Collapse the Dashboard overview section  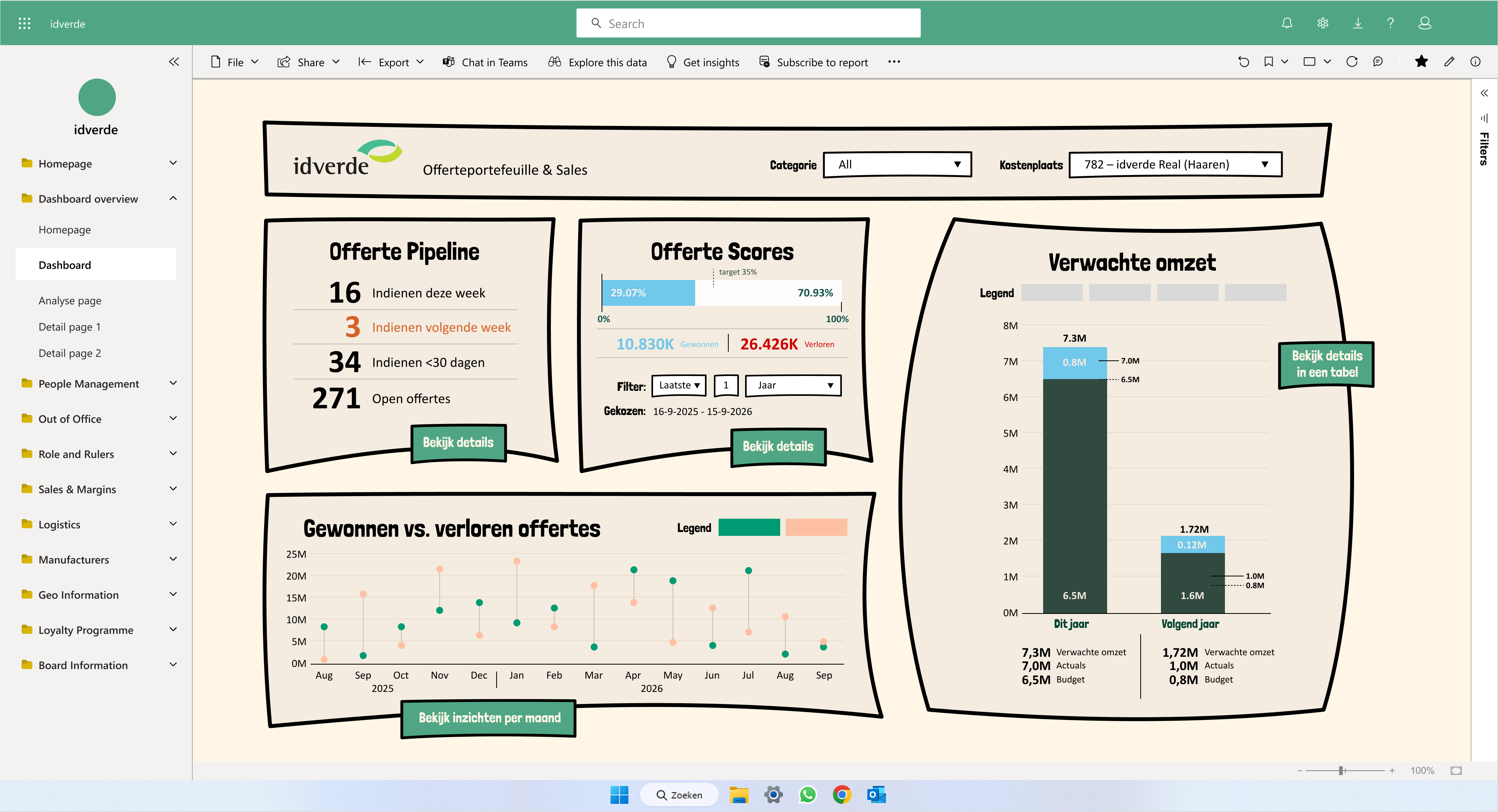173,199
